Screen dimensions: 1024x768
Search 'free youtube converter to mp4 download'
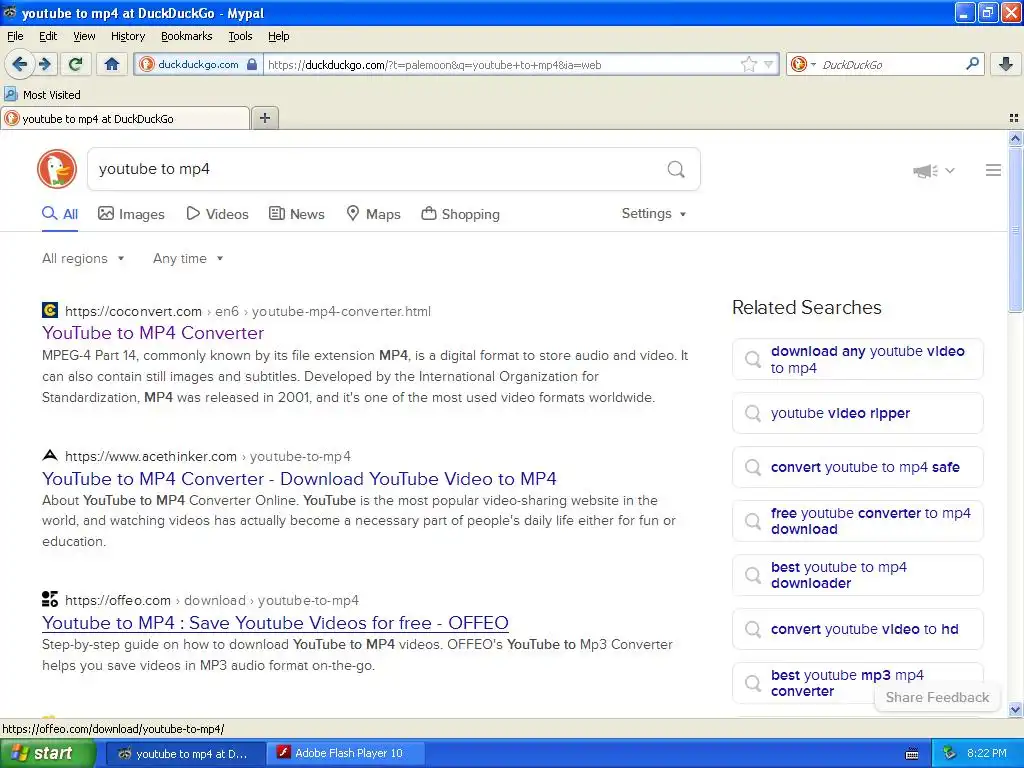857,521
